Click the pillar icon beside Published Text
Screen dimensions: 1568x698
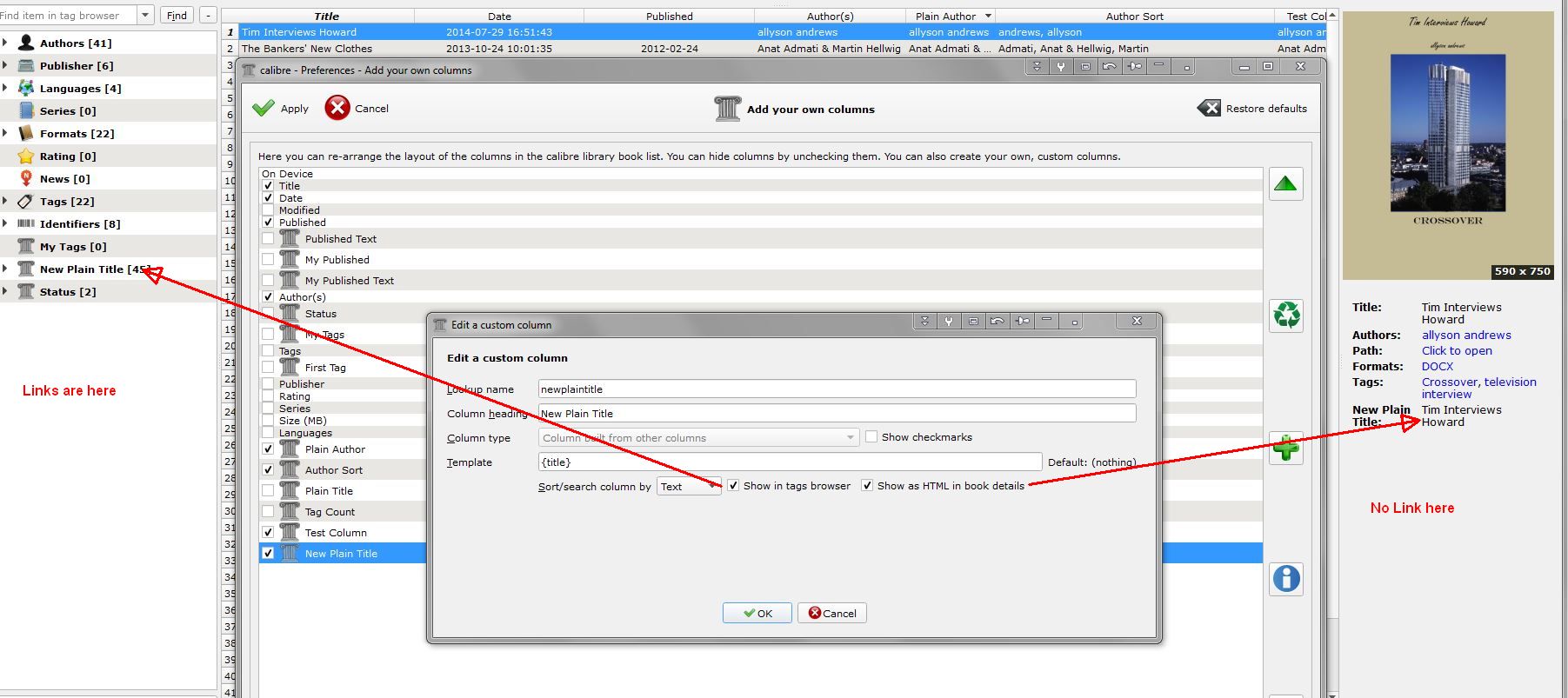point(290,238)
